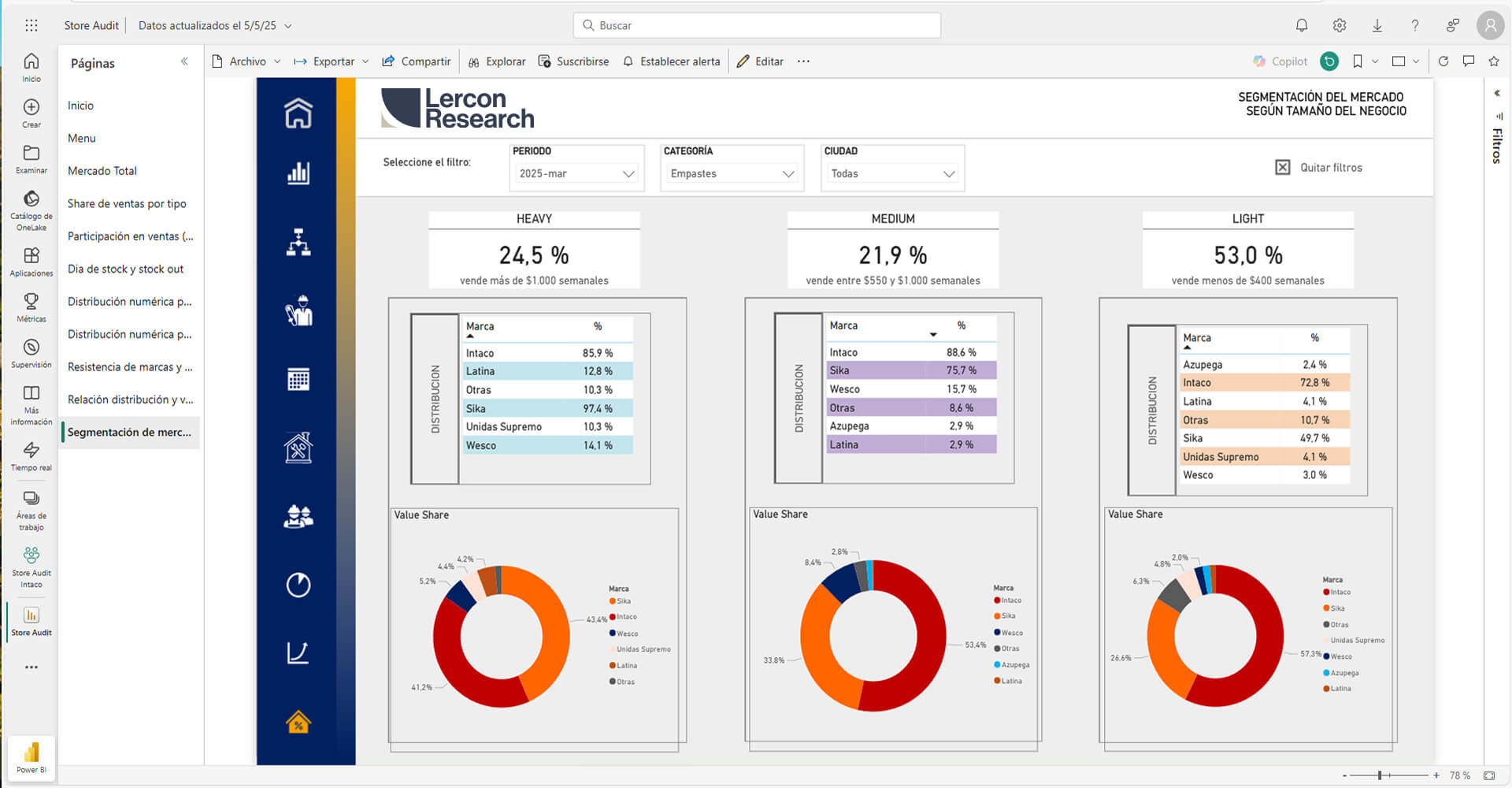The height and width of the screenshot is (788, 1512).
Task: Go to Mercado Total page
Action: click(x=102, y=171)
